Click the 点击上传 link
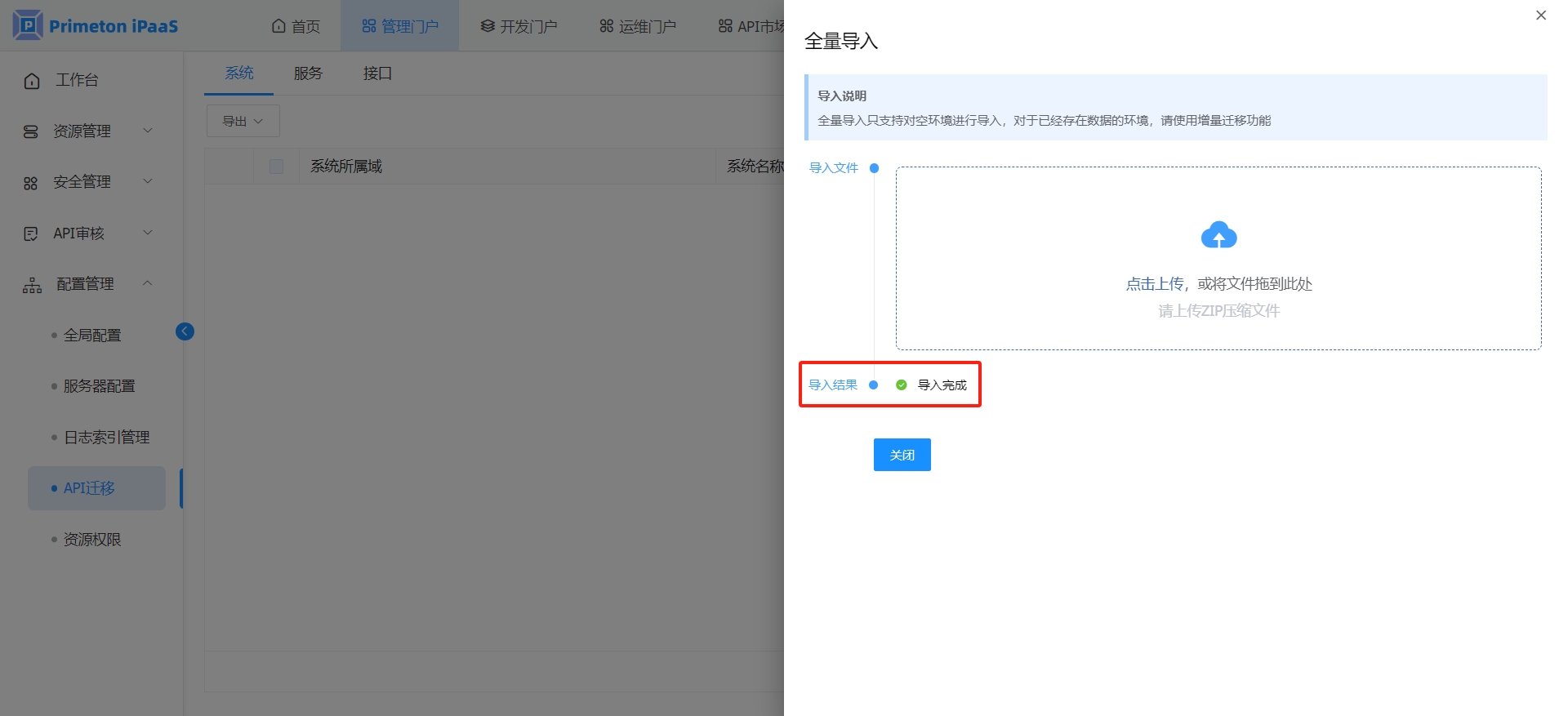This screenshot has height=716, width=1568. [x=1154, y=284]
